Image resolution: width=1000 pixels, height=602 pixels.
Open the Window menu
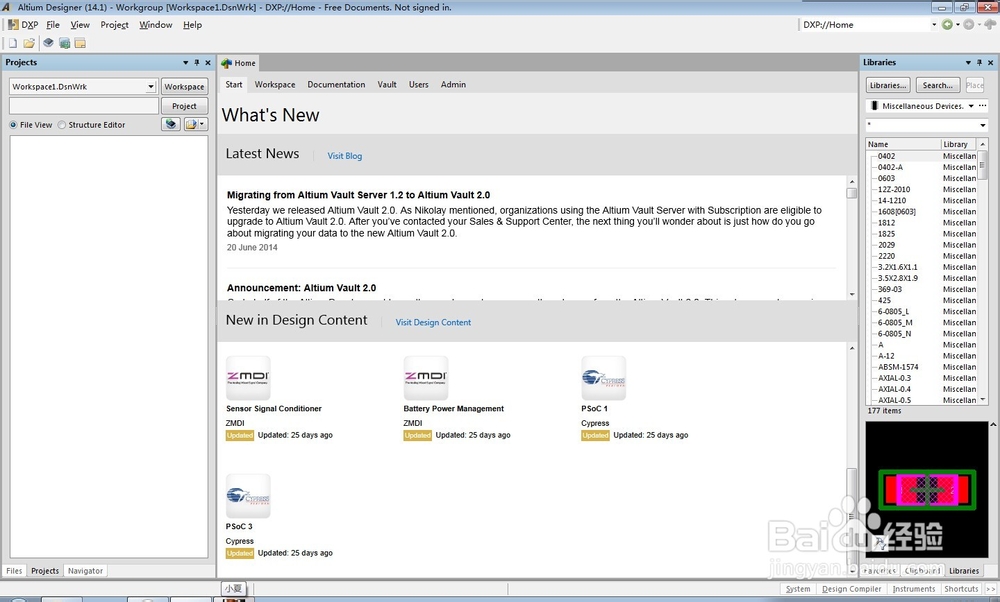[x=156, y=25]
